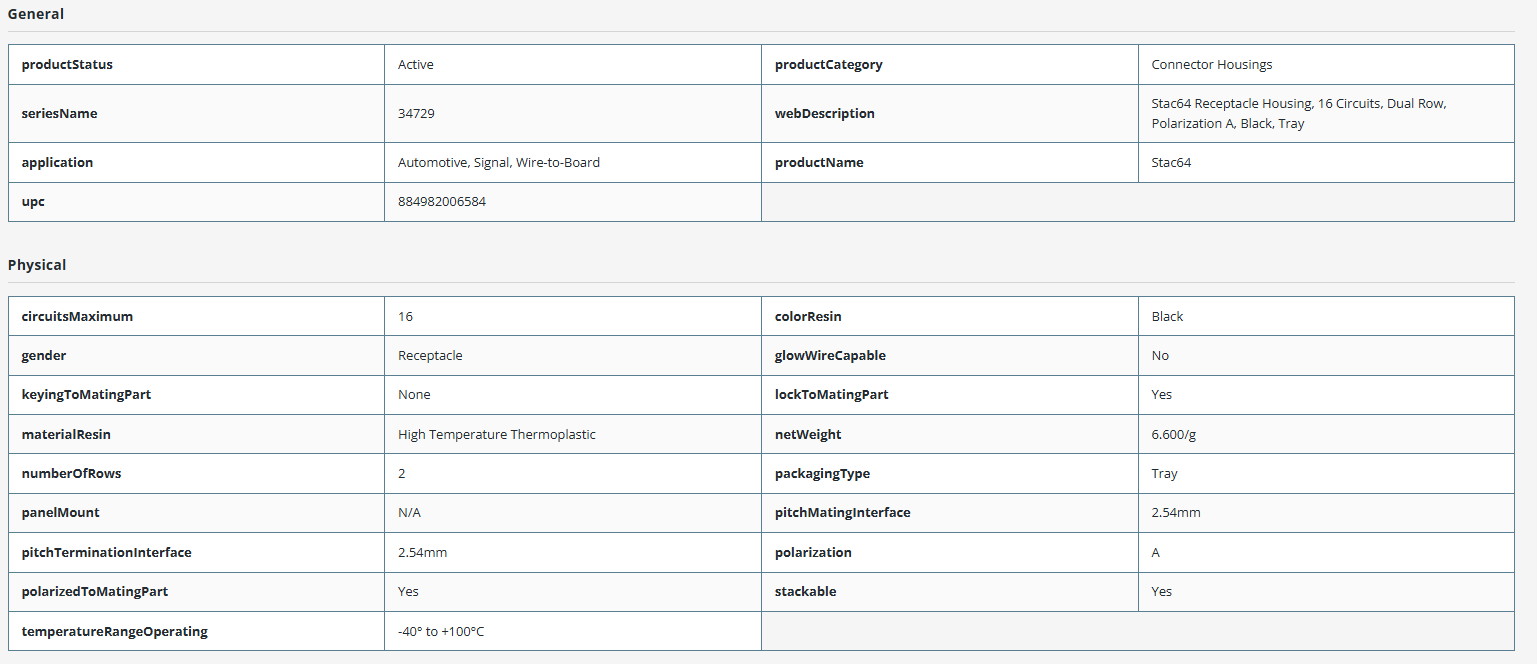1537x664 pixels.
Task: Click the temperatureRangeOperating label
Action: tap(115, 631)
